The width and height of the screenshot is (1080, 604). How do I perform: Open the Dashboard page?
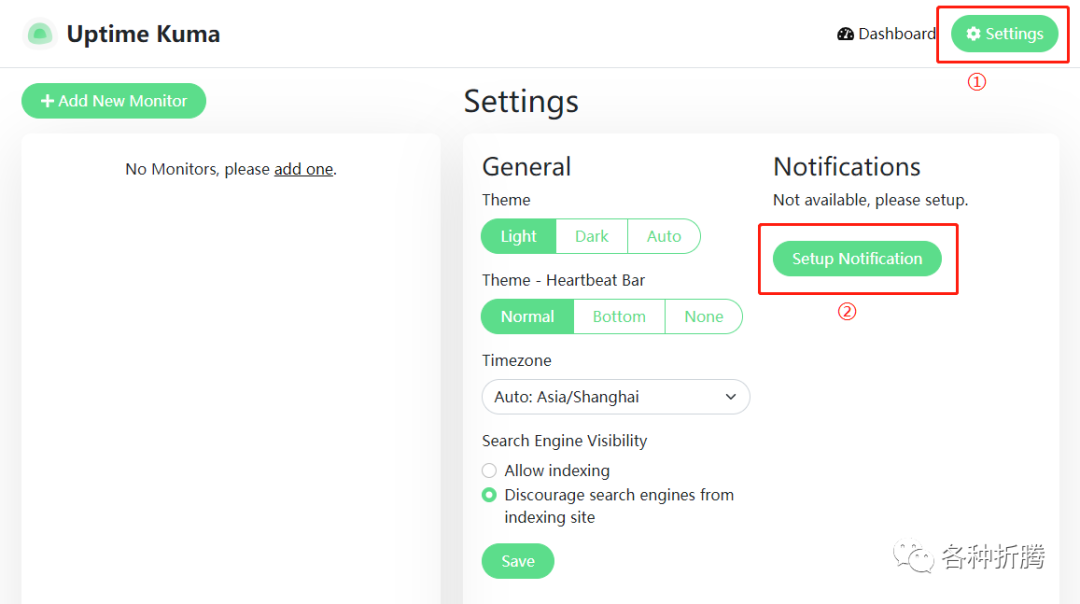tap(886, 34)
